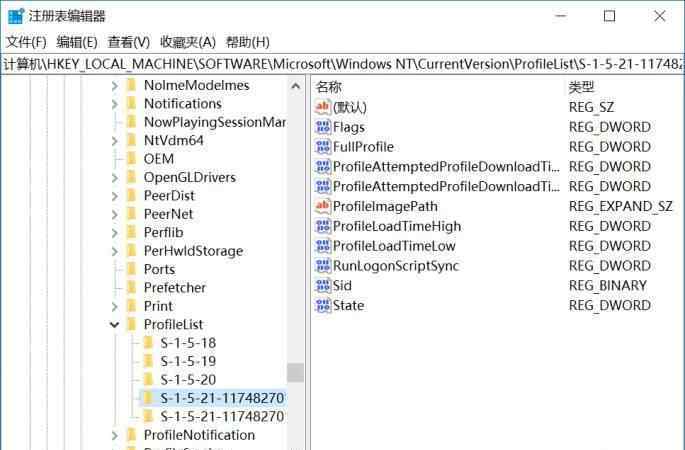The width and height of the screenshot is (685, 450).
Task: Select the Sid value name
Action: tap(342, 286)
